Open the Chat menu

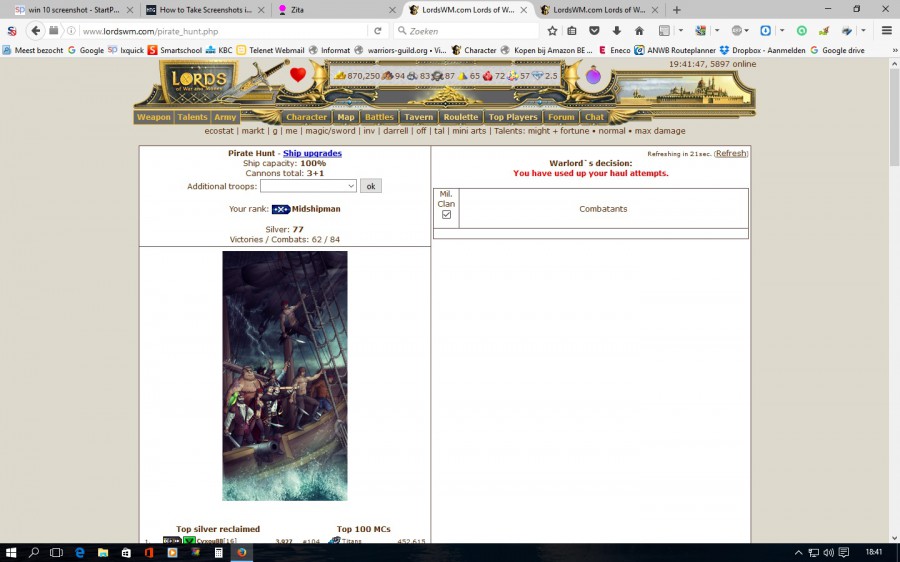(x=594, y=117)
